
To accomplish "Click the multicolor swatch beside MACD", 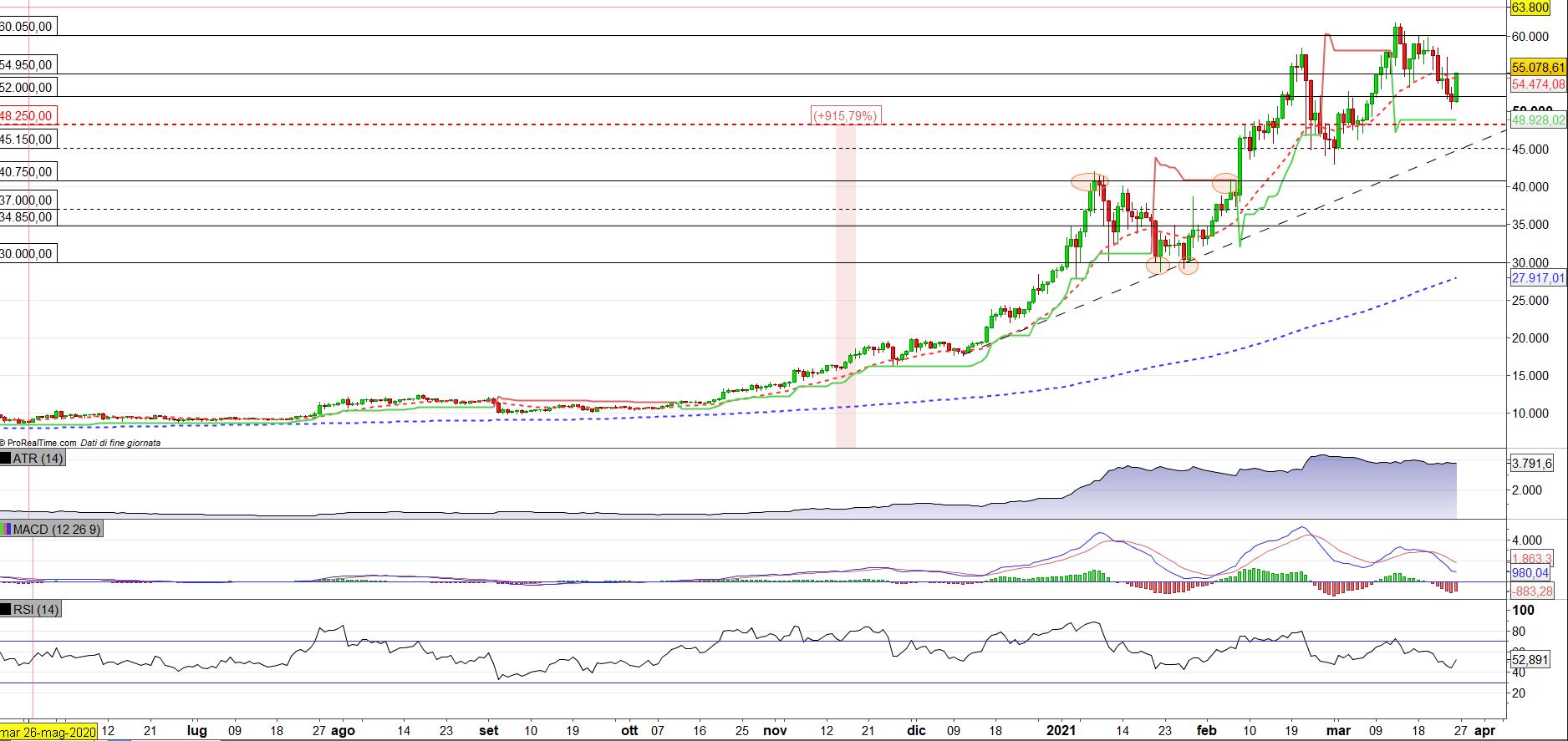I will click(x=6, y=529).
